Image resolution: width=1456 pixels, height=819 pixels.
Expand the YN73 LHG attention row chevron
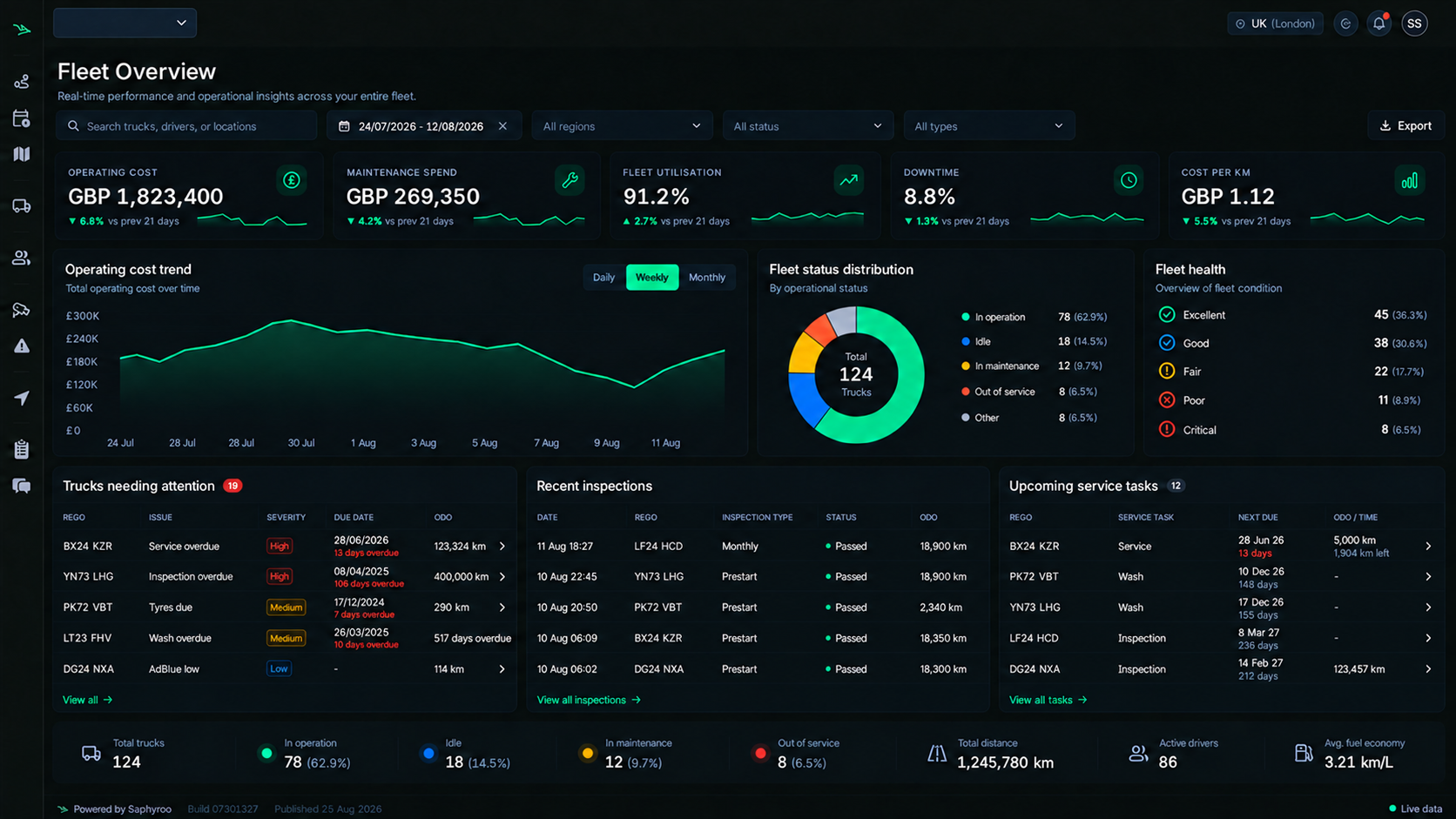502,577
